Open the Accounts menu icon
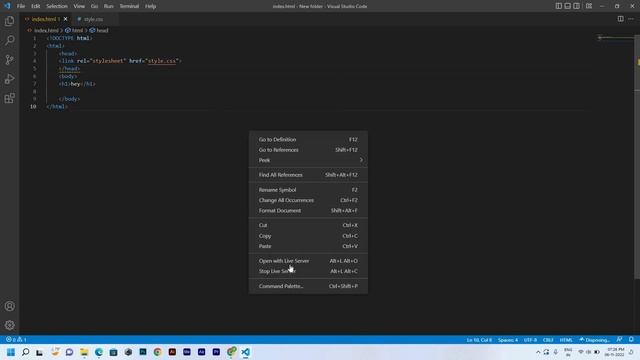Viewport: 640px width, 360px height. pyautogui.click(x=9, y=306)
